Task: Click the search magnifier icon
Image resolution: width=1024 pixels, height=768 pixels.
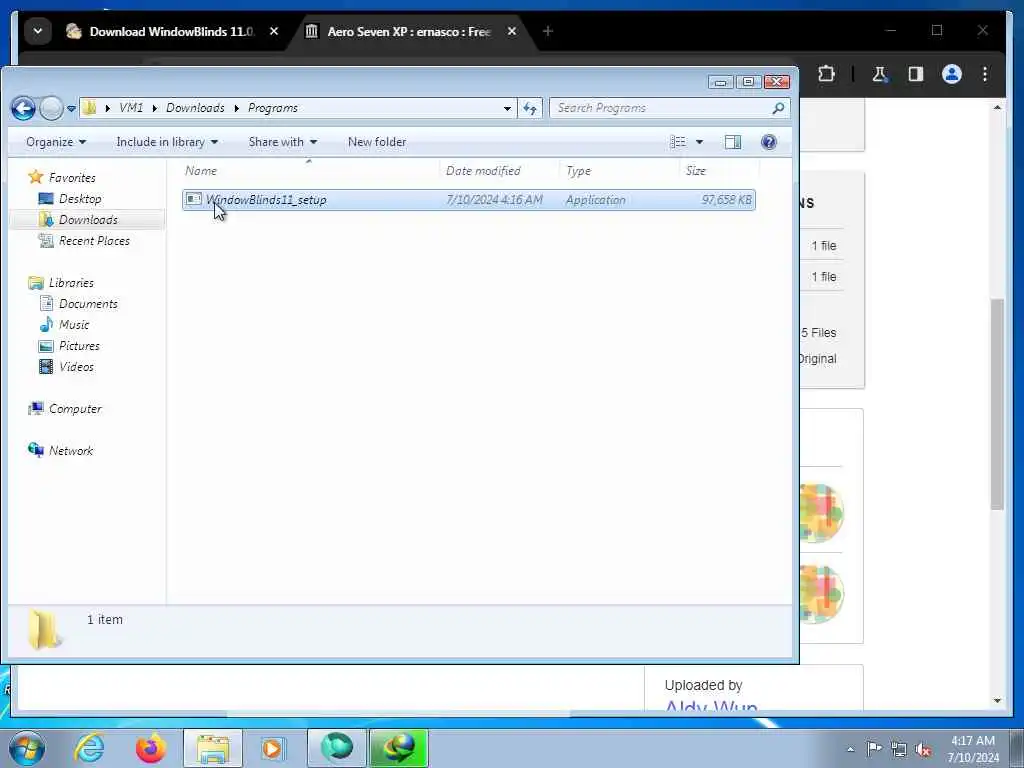Action: [x=778, y=108]
